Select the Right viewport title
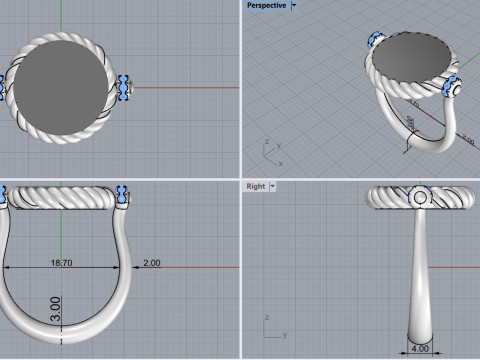Screen dimensions: 480x360 [x=255, y=186]
